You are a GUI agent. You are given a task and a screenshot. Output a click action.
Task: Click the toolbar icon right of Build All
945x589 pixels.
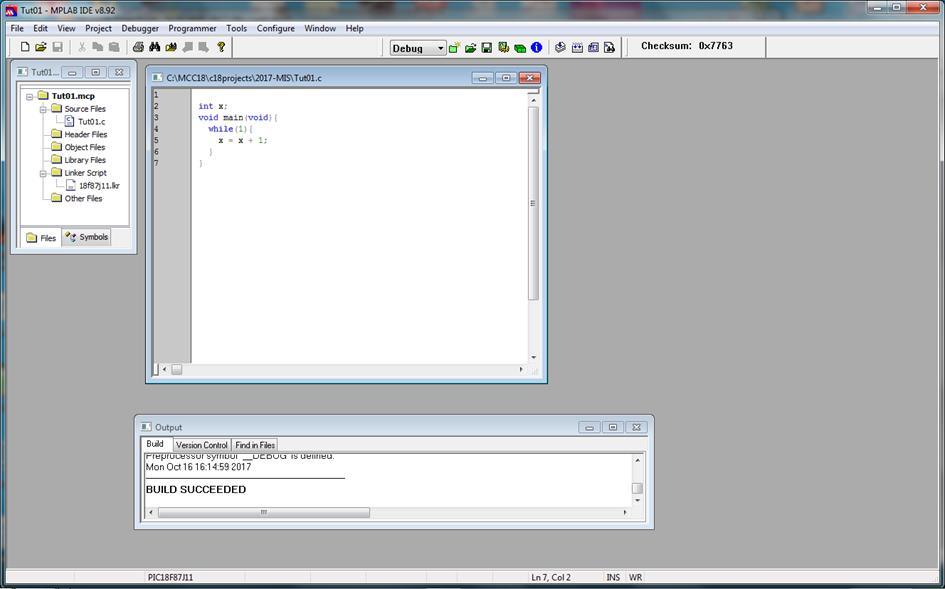(593, 48)
